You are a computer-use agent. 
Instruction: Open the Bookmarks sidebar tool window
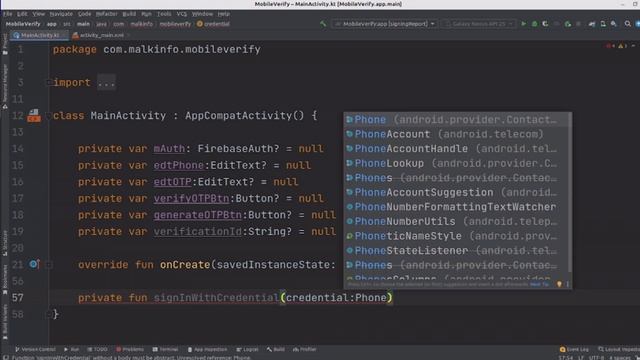(5, 280)
